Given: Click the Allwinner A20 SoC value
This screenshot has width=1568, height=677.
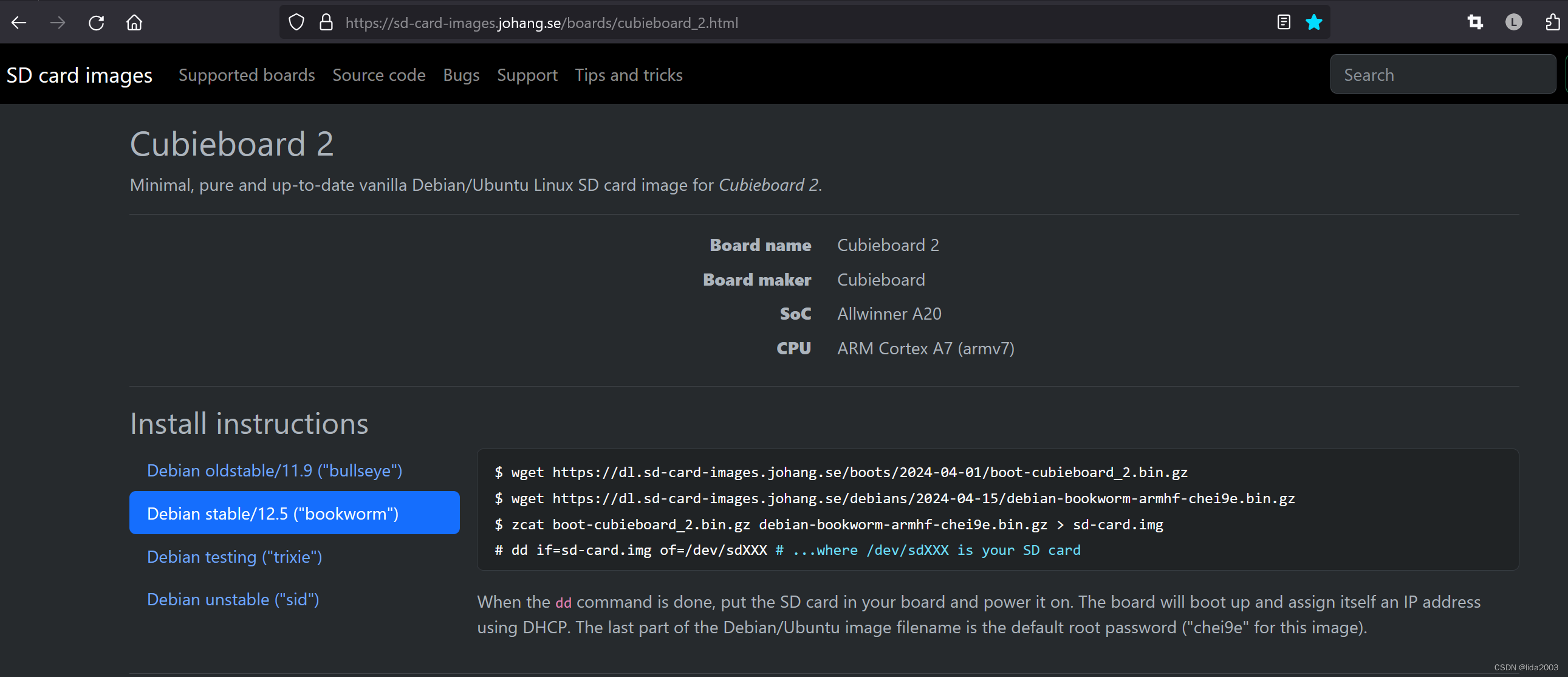Looking at the screenshot, I should point(889,314).
